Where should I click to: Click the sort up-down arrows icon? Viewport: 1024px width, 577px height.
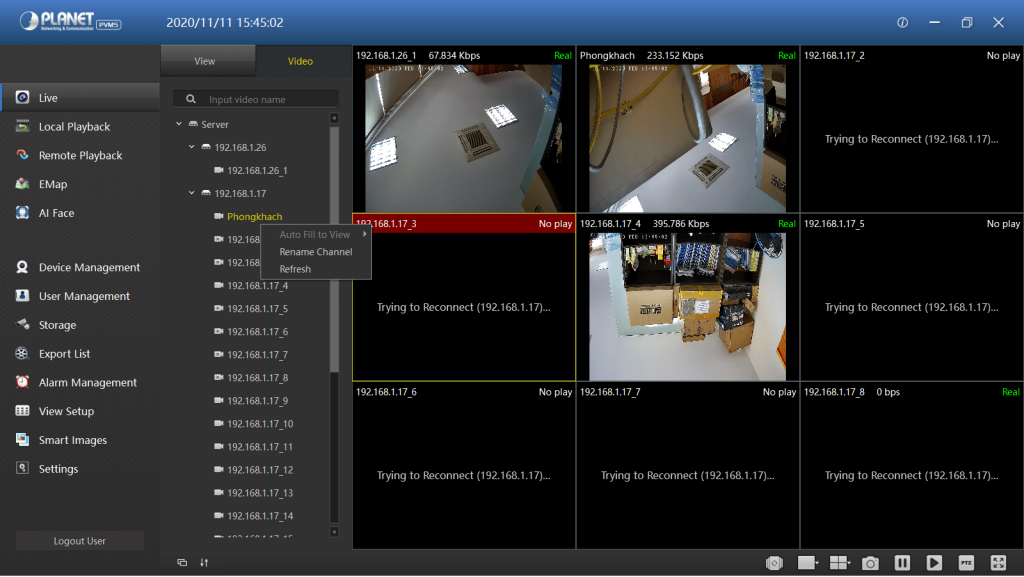tap(204, 563)
